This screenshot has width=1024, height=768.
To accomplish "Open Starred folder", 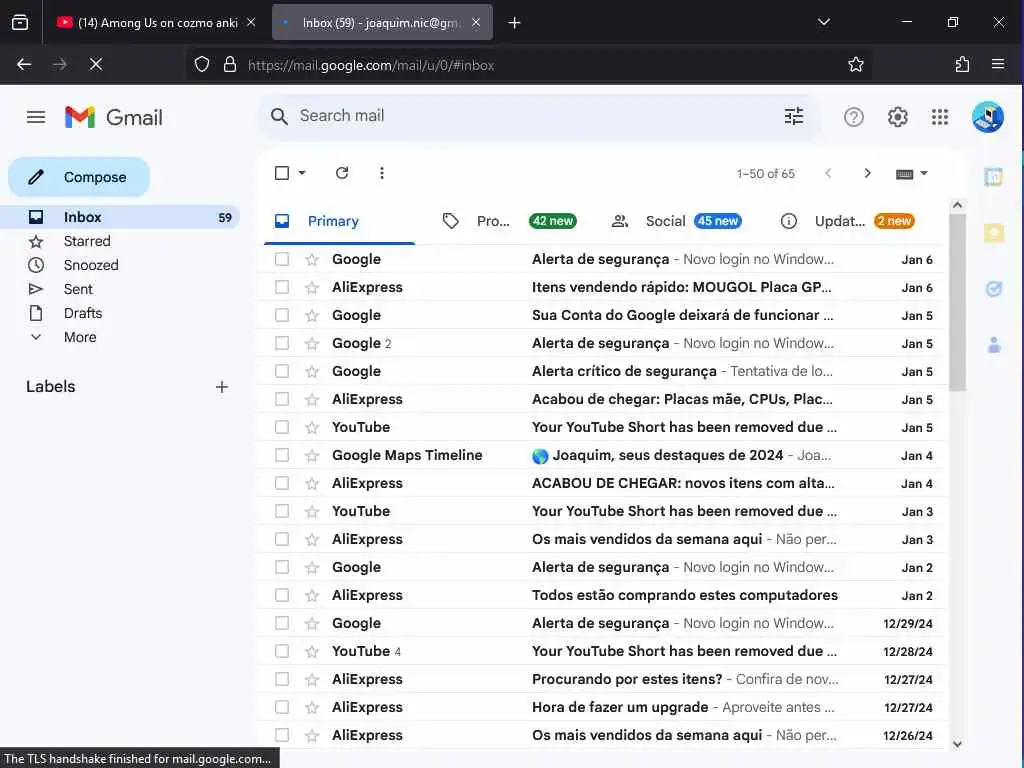I will 87,241.
